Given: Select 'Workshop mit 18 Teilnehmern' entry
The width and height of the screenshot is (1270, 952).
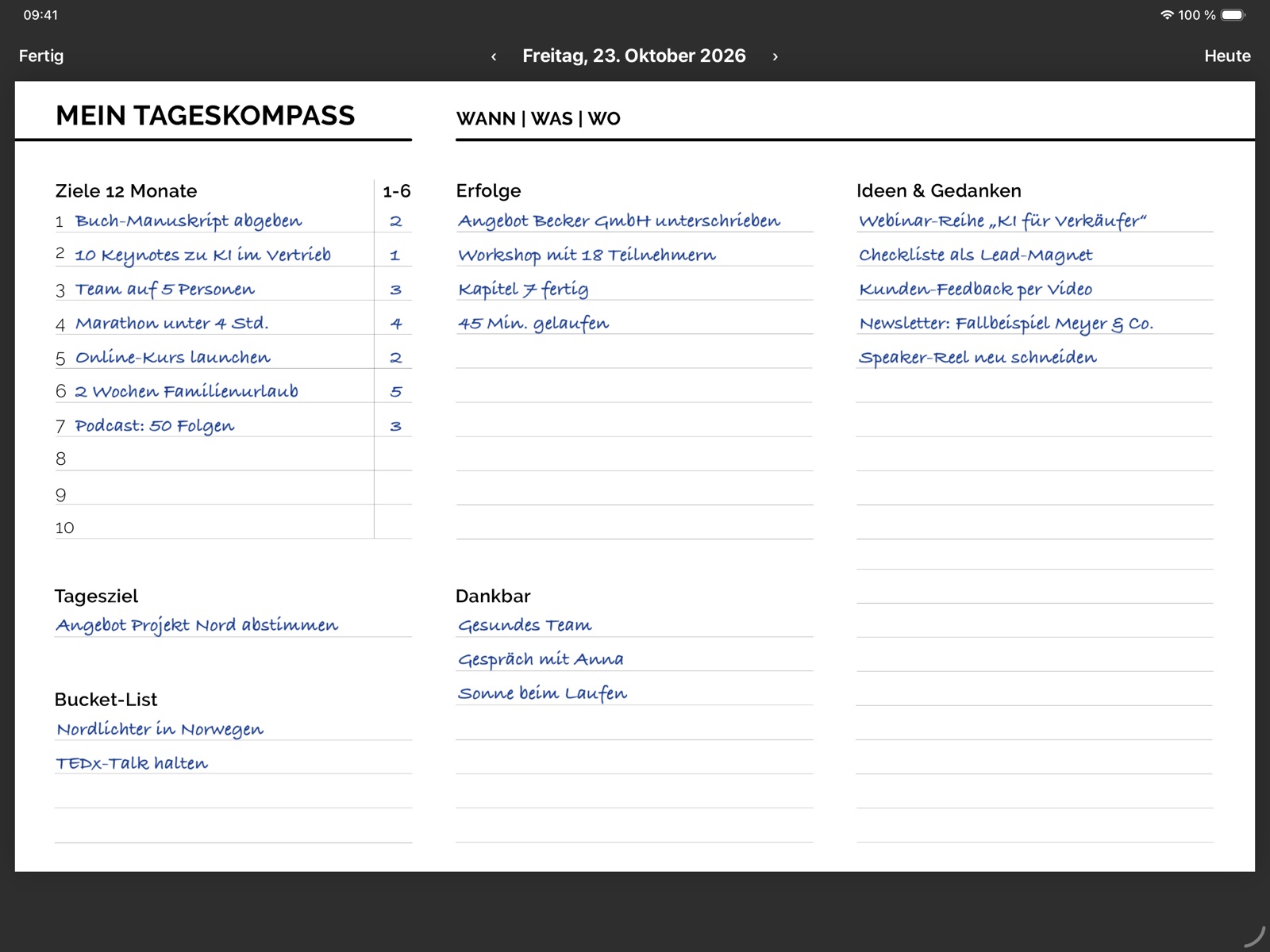Looking at the screenshot, I should [x=587, y=255].
